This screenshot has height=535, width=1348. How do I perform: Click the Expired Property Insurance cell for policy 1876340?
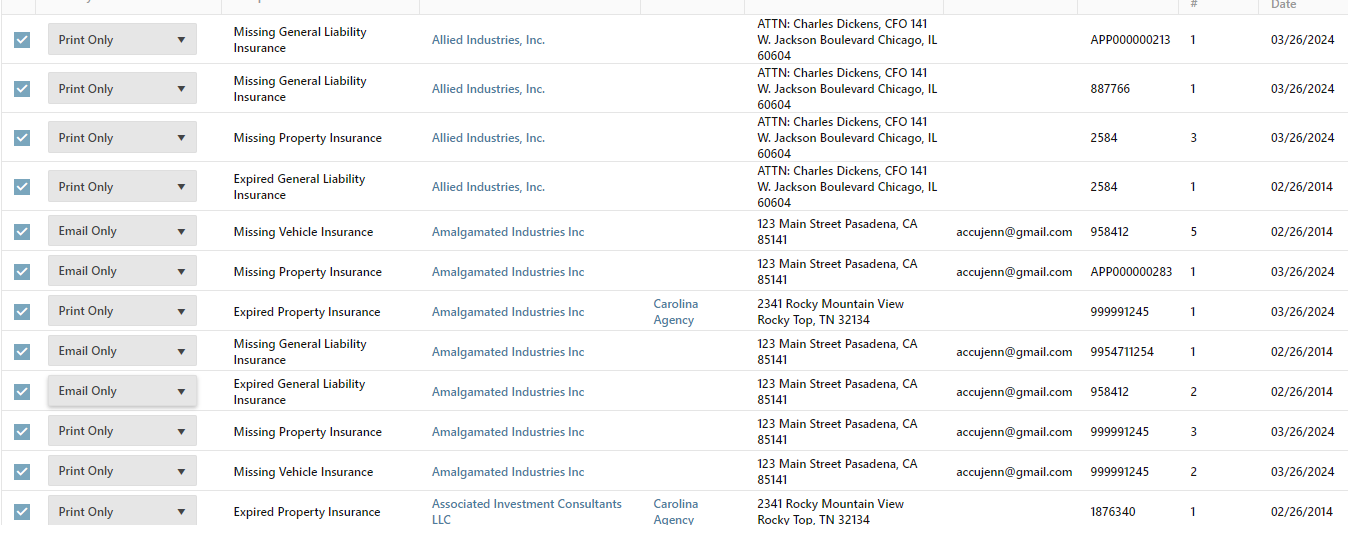coord(307,512)
